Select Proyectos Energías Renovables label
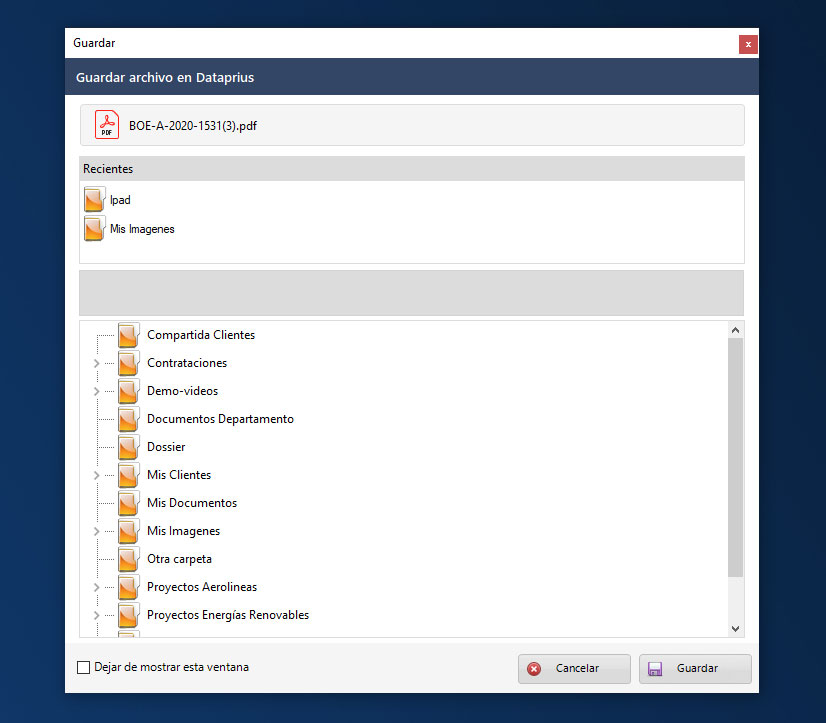The height and width of the screenshot is (723, 826). (228, 614)
